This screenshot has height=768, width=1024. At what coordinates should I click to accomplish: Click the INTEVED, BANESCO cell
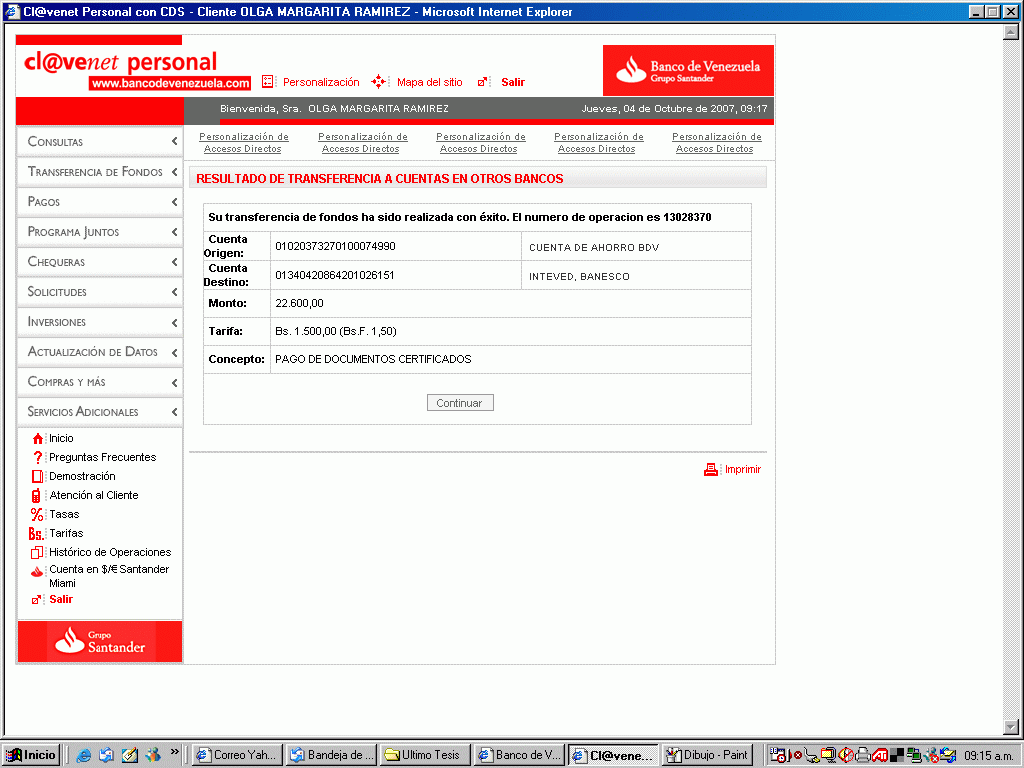[x=636, y=276]
